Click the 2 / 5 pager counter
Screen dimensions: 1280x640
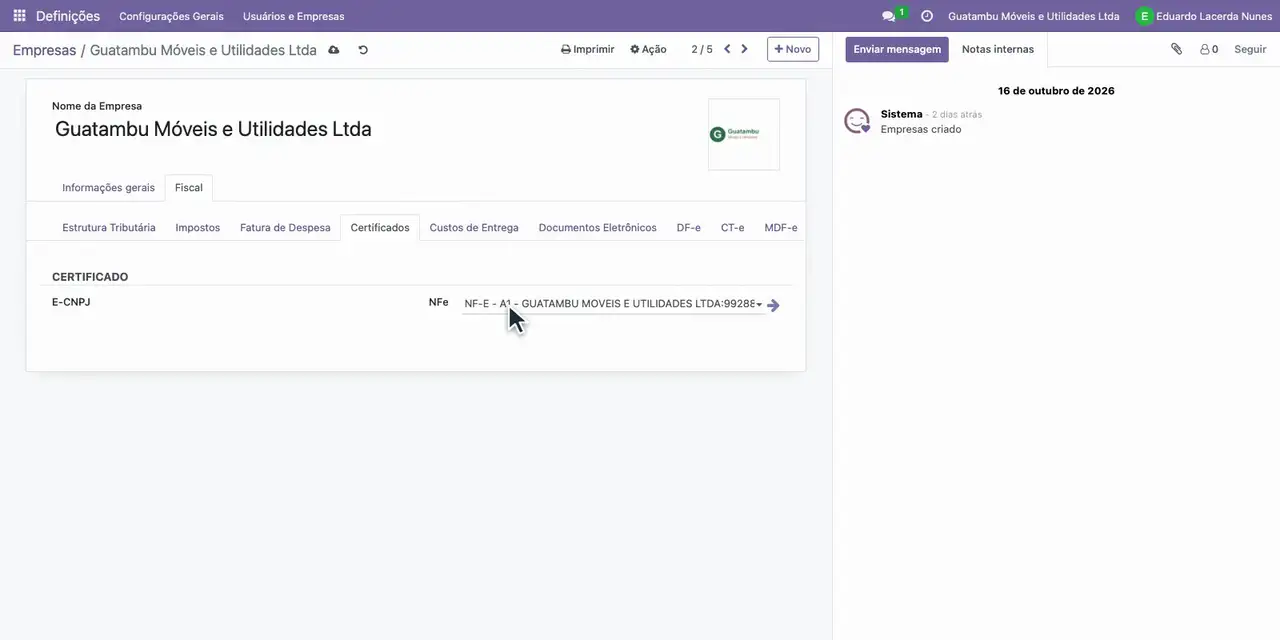[x=702, y=49]
